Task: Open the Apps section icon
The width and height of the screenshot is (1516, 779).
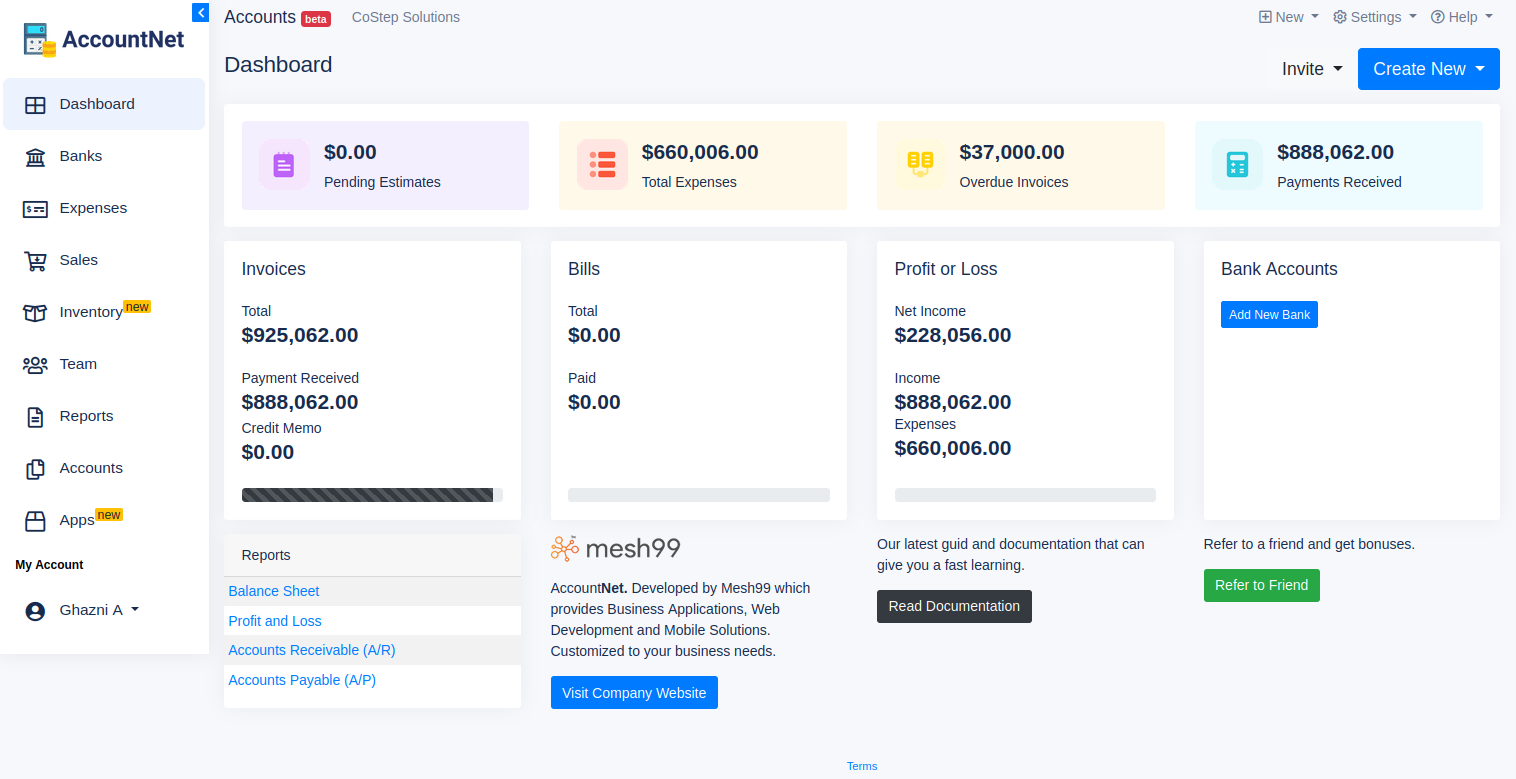Action: coord(36,520)
